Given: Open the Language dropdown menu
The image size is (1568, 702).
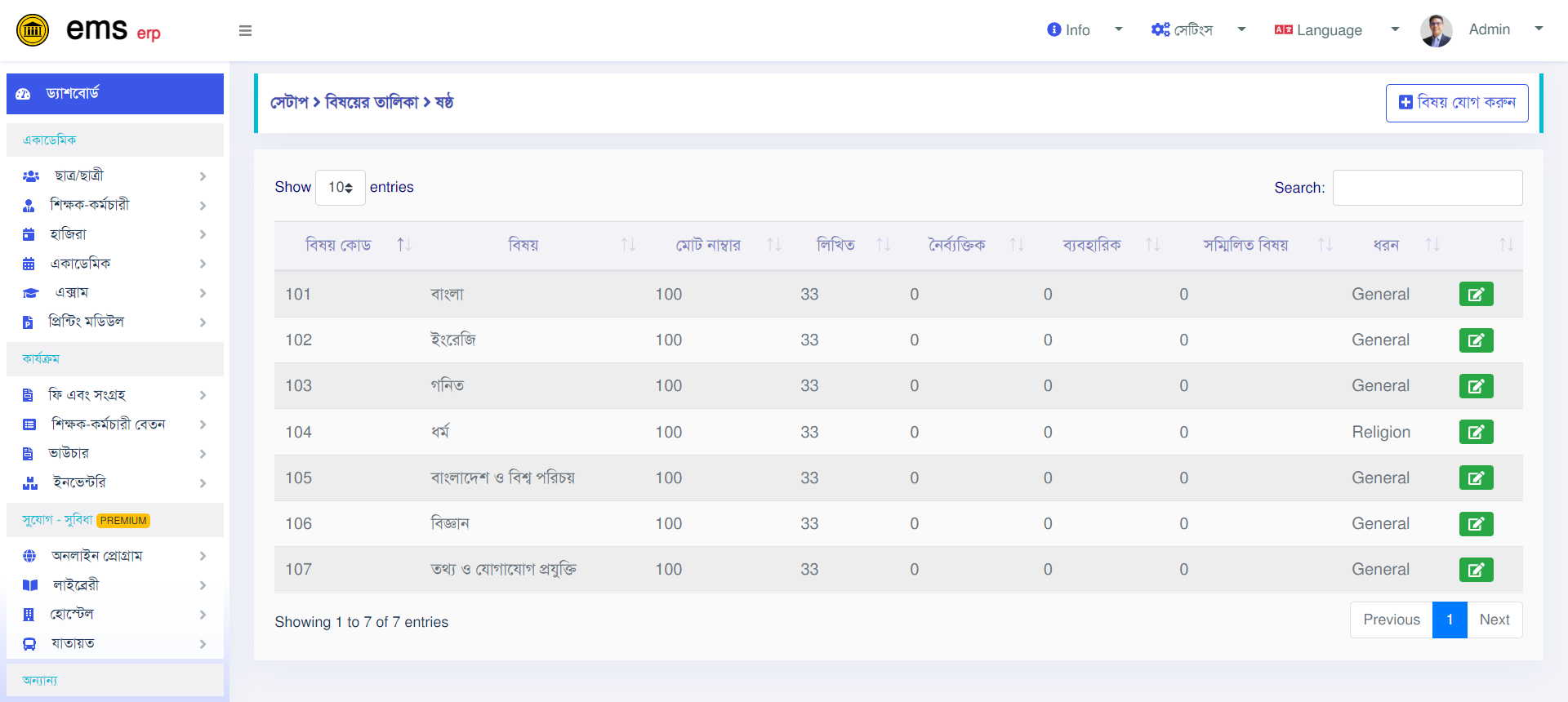Looking at the screenshot, I should (1337, 30).
